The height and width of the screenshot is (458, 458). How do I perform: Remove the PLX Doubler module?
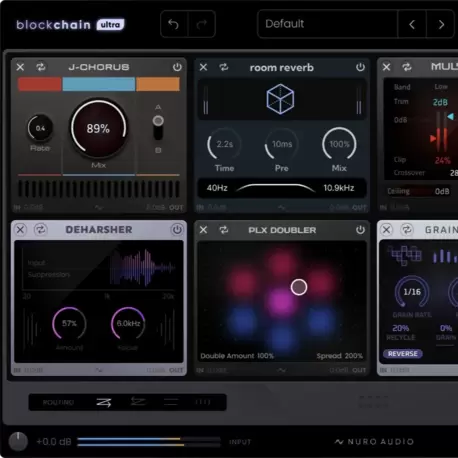pyautogui.click(x=203, y=230)
